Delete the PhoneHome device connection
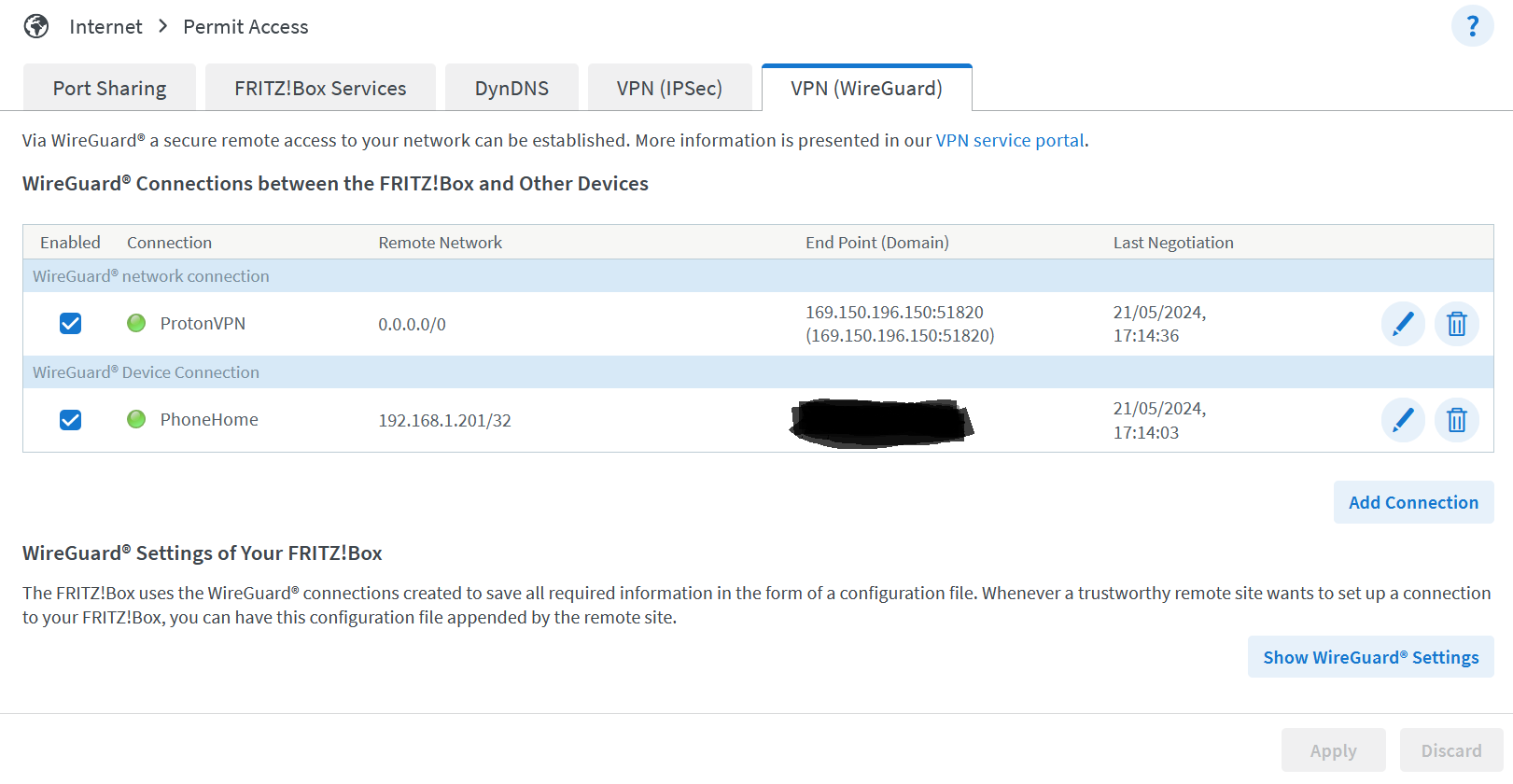Image resolution: width=1513 pixels, height=784 pixels. 1456,420
